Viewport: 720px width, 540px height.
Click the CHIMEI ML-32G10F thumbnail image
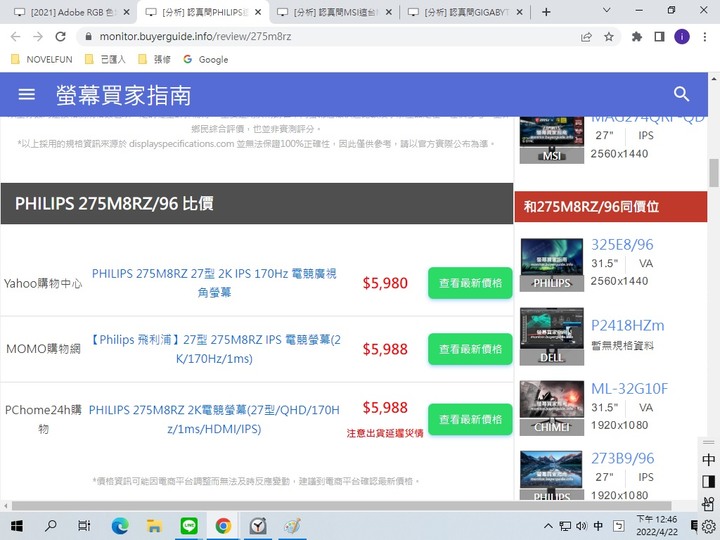tap(552, 408)
